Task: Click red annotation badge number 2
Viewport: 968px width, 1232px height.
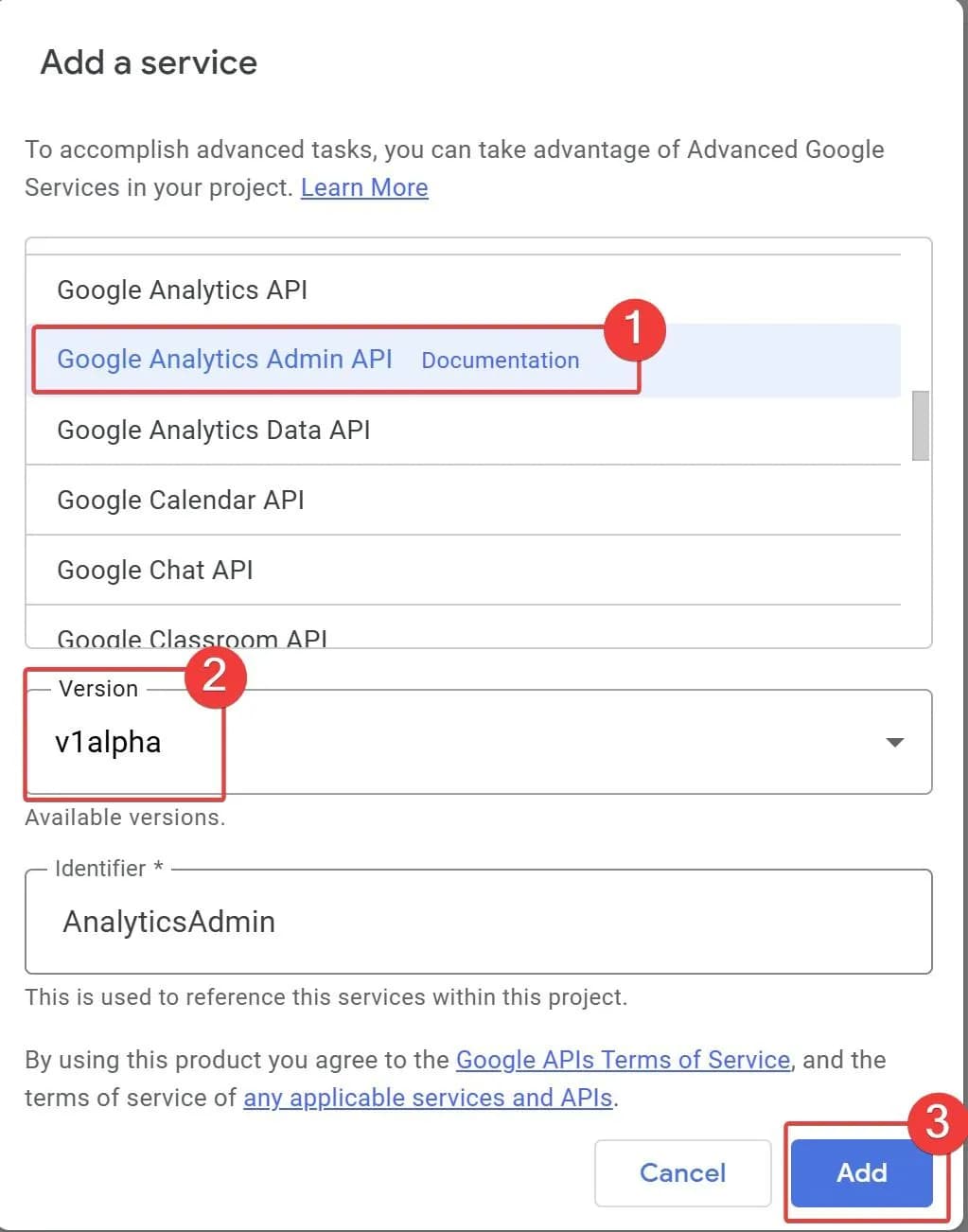Action: (x=215, y=676)
